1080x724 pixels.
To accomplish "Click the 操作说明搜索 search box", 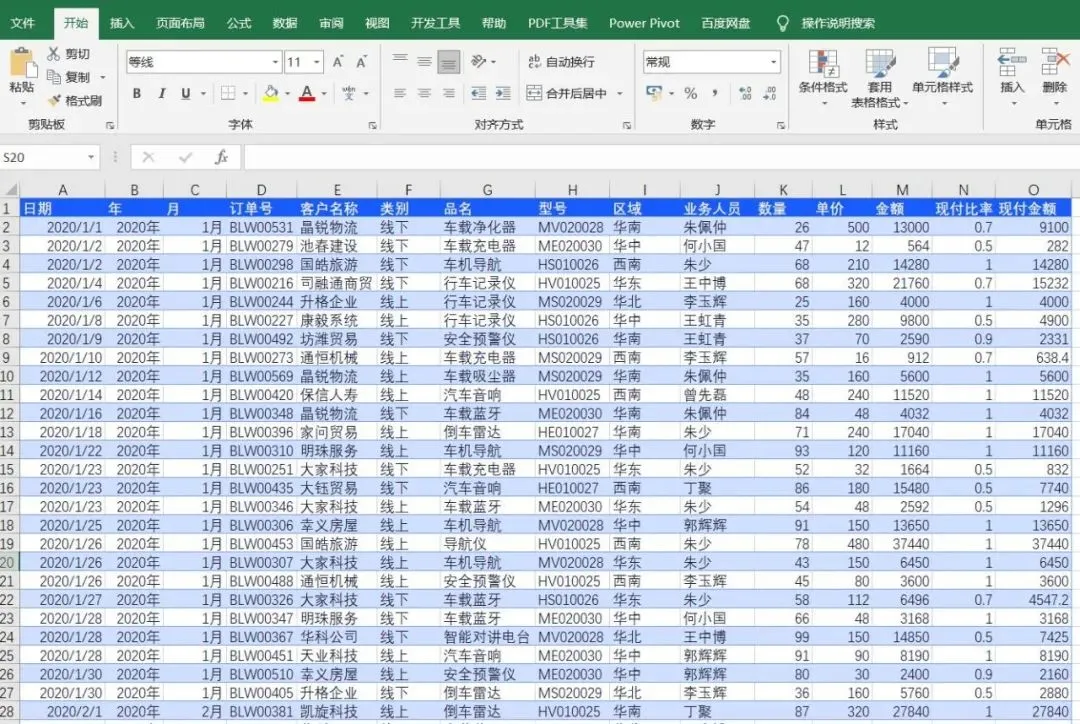I will [x=838, y=23].
